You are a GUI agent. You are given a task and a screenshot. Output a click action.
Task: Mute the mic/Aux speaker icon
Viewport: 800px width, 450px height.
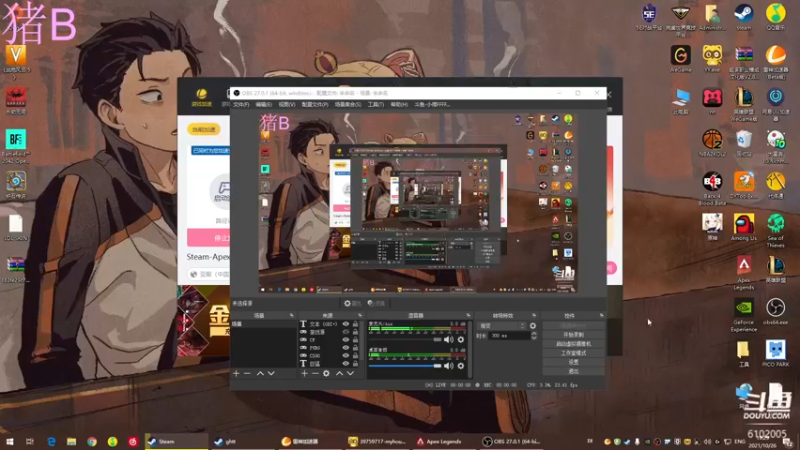click(x=448, y=339)
